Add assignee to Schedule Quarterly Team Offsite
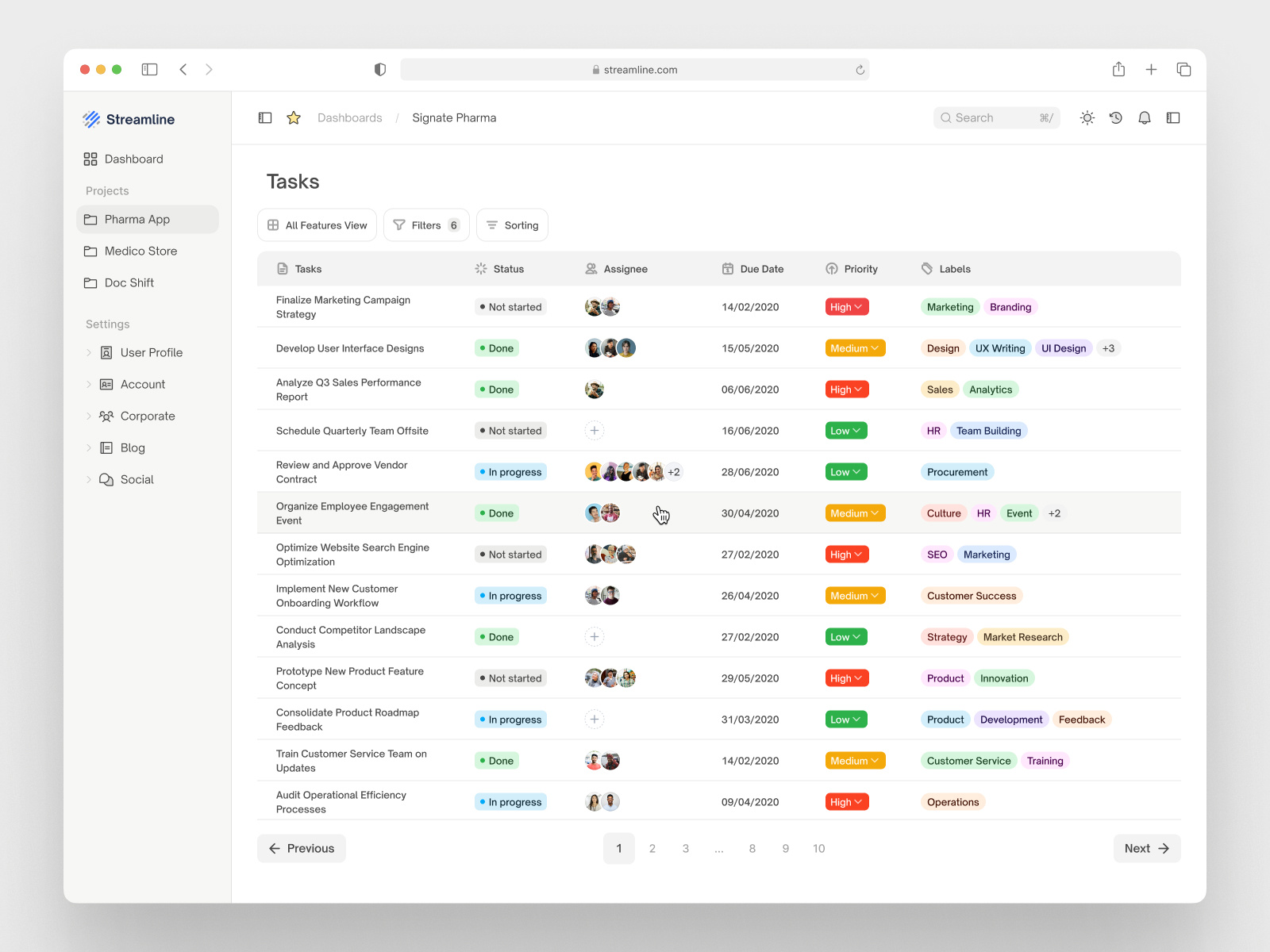This screenshot has width=1270, height=952. pyautogui.click(x=594, y=430)
